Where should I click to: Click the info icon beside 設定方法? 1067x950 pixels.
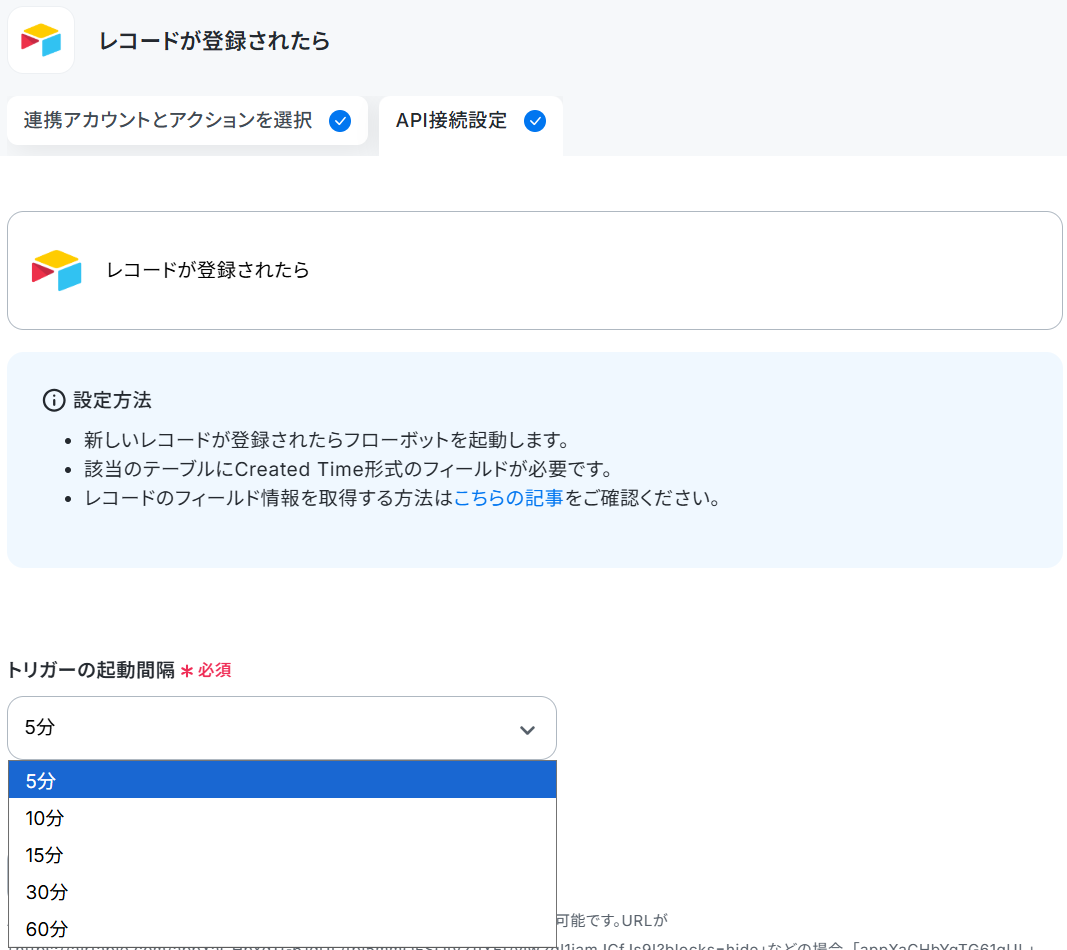(54, 400)
